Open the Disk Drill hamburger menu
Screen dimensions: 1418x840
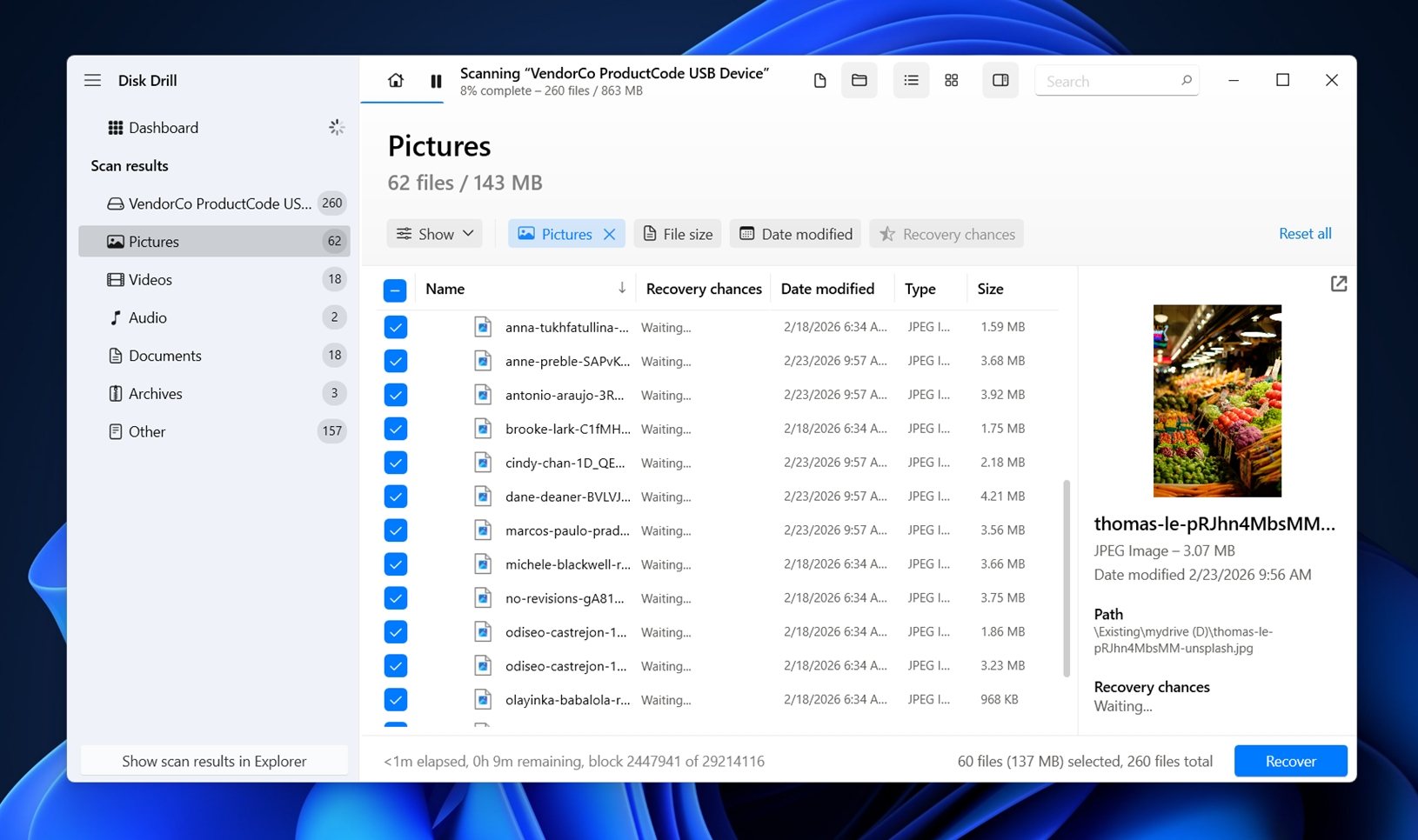point(92,80)
